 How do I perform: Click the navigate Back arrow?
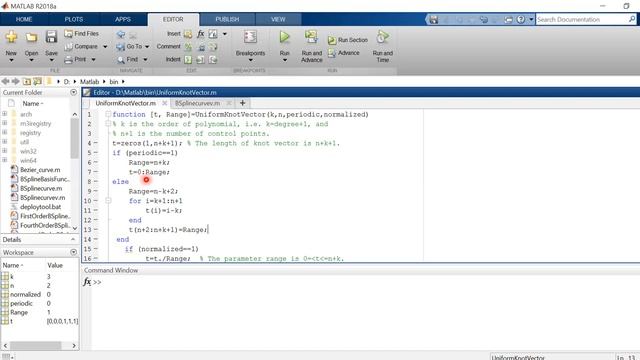click(x=5, y=81)
